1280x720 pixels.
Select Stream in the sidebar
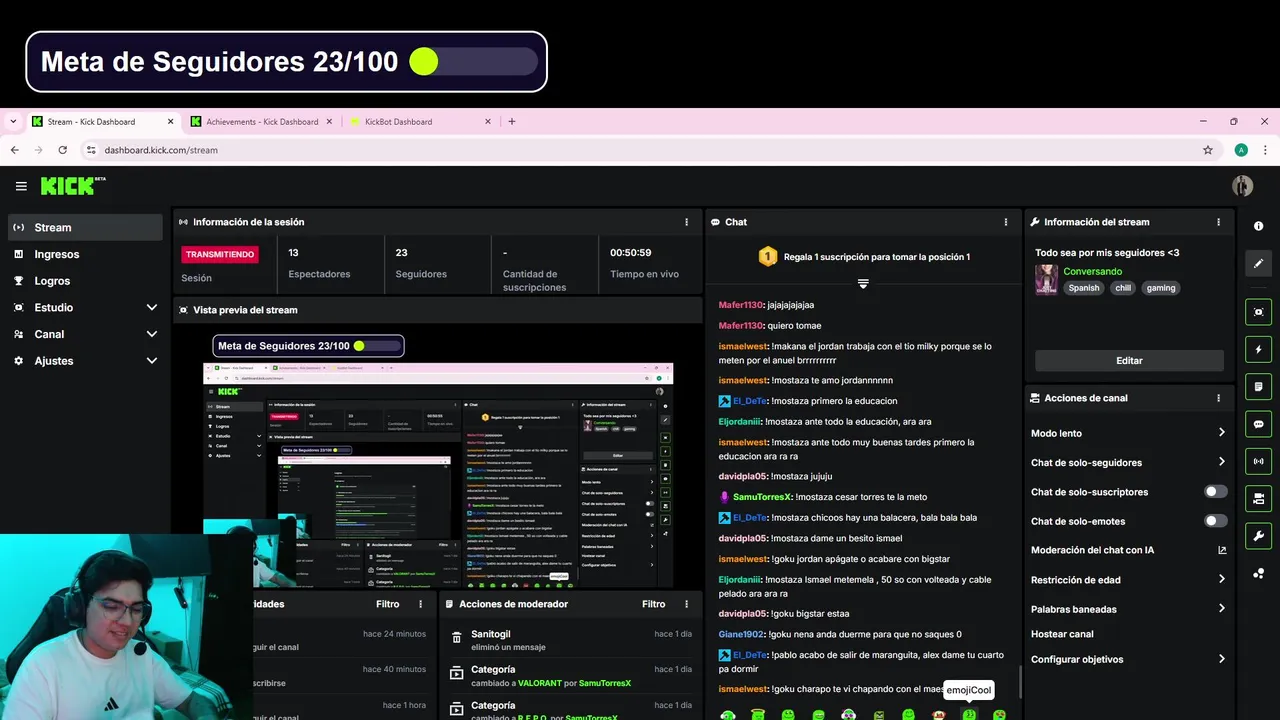(x=85, y=227)
